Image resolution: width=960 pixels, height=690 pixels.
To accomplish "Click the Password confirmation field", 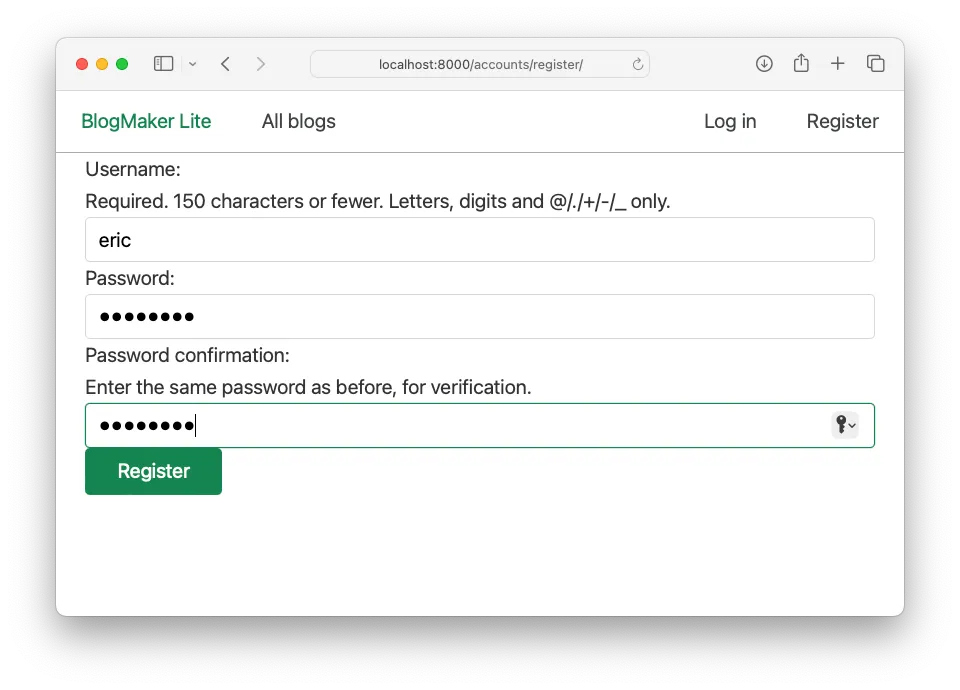I will click(x=450, y=426).
